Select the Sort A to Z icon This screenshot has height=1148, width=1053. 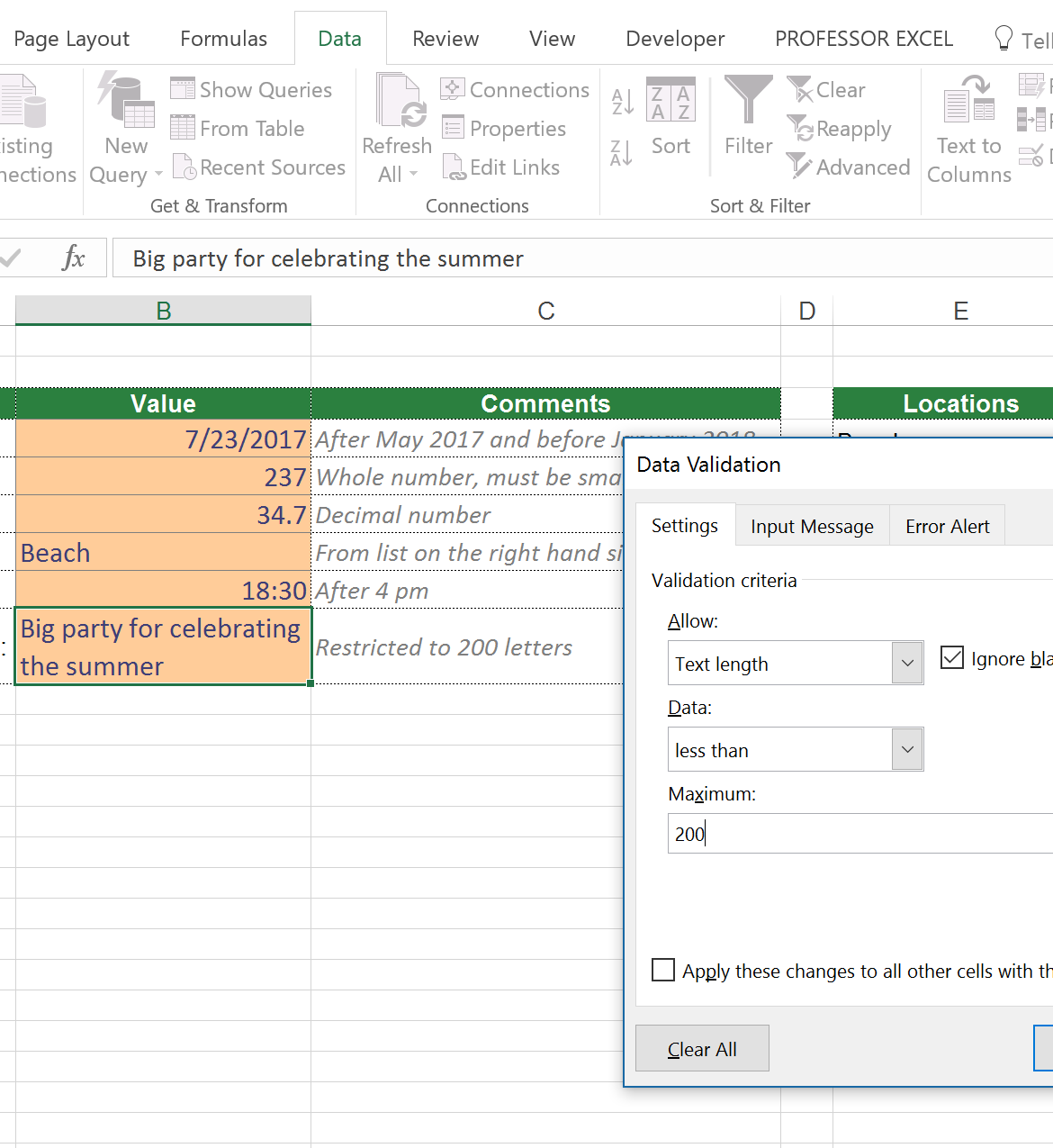coord(620,102)
